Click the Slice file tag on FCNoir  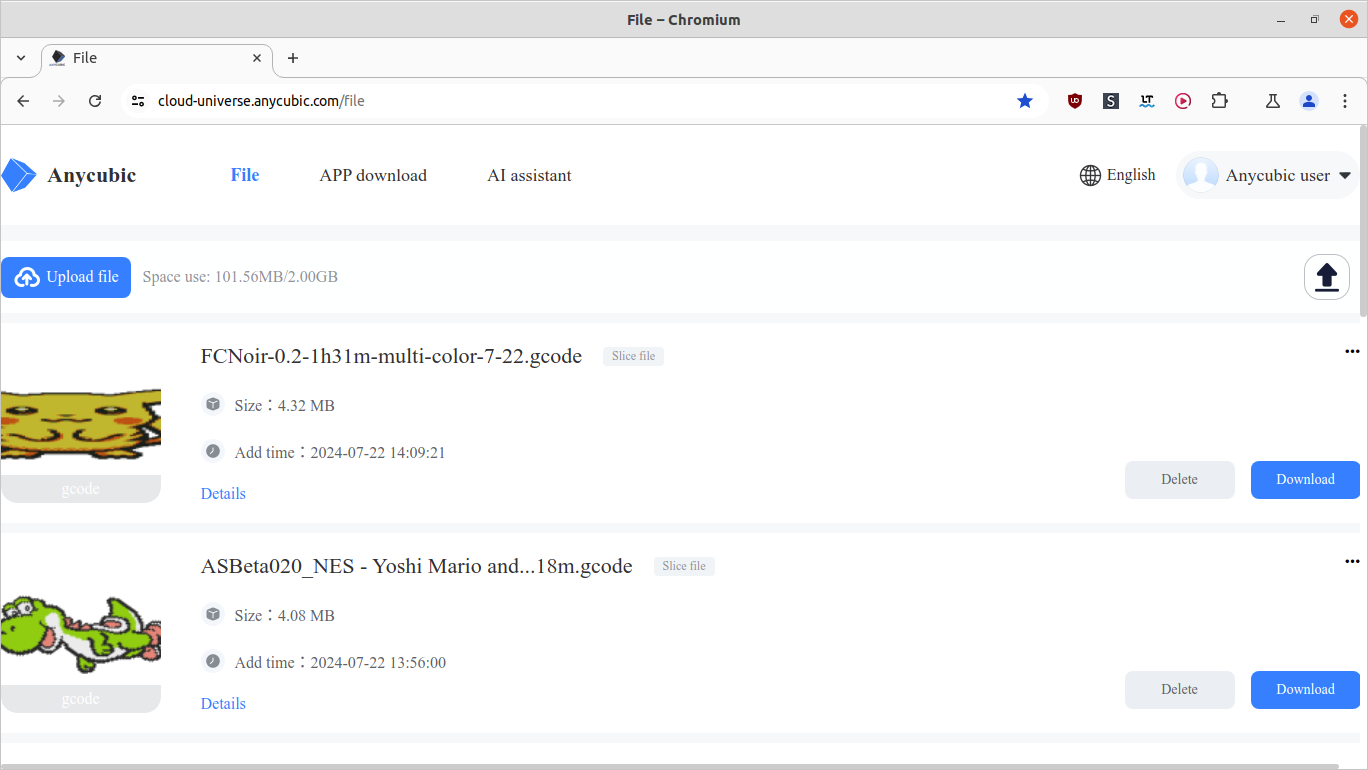pos(633,356)
